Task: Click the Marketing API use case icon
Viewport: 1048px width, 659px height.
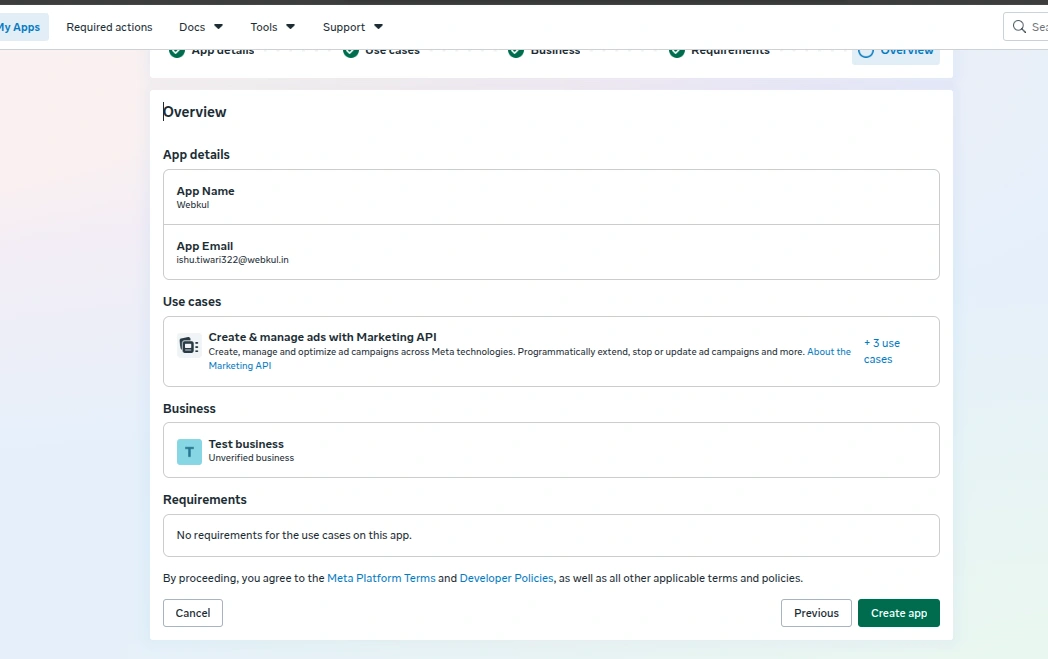Action: click(x=189, y=346)
